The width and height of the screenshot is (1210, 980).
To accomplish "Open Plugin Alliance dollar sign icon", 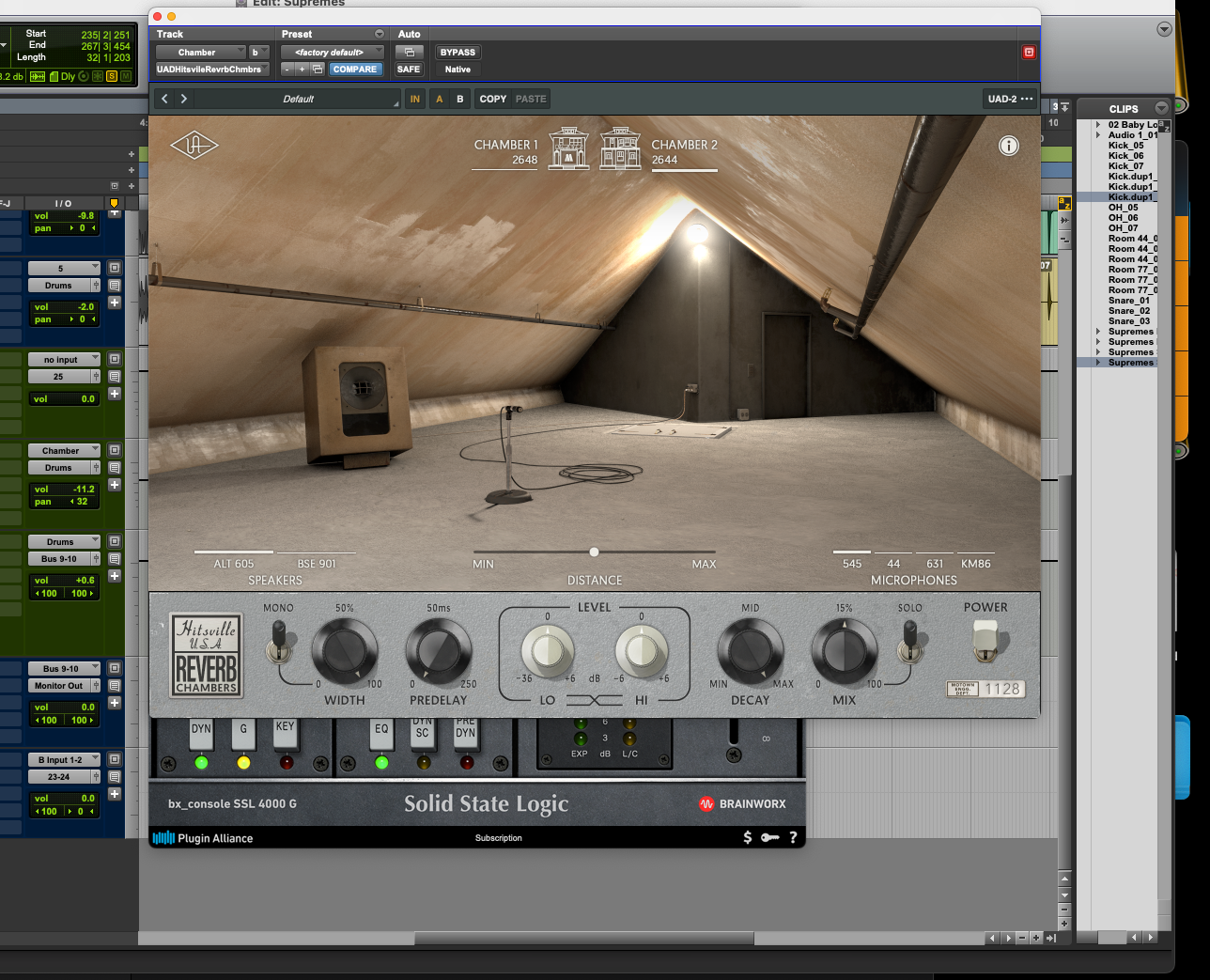I will [x=748, y=837].
